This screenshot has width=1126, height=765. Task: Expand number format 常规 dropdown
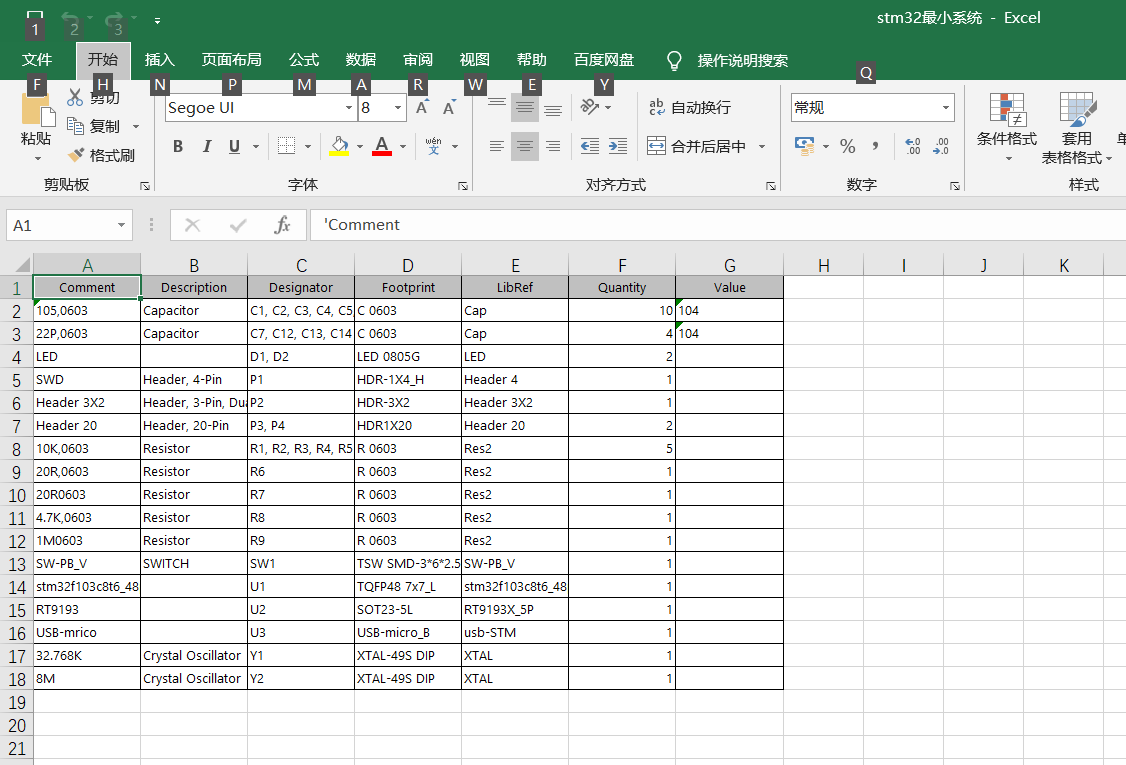(x=946, y=108)
